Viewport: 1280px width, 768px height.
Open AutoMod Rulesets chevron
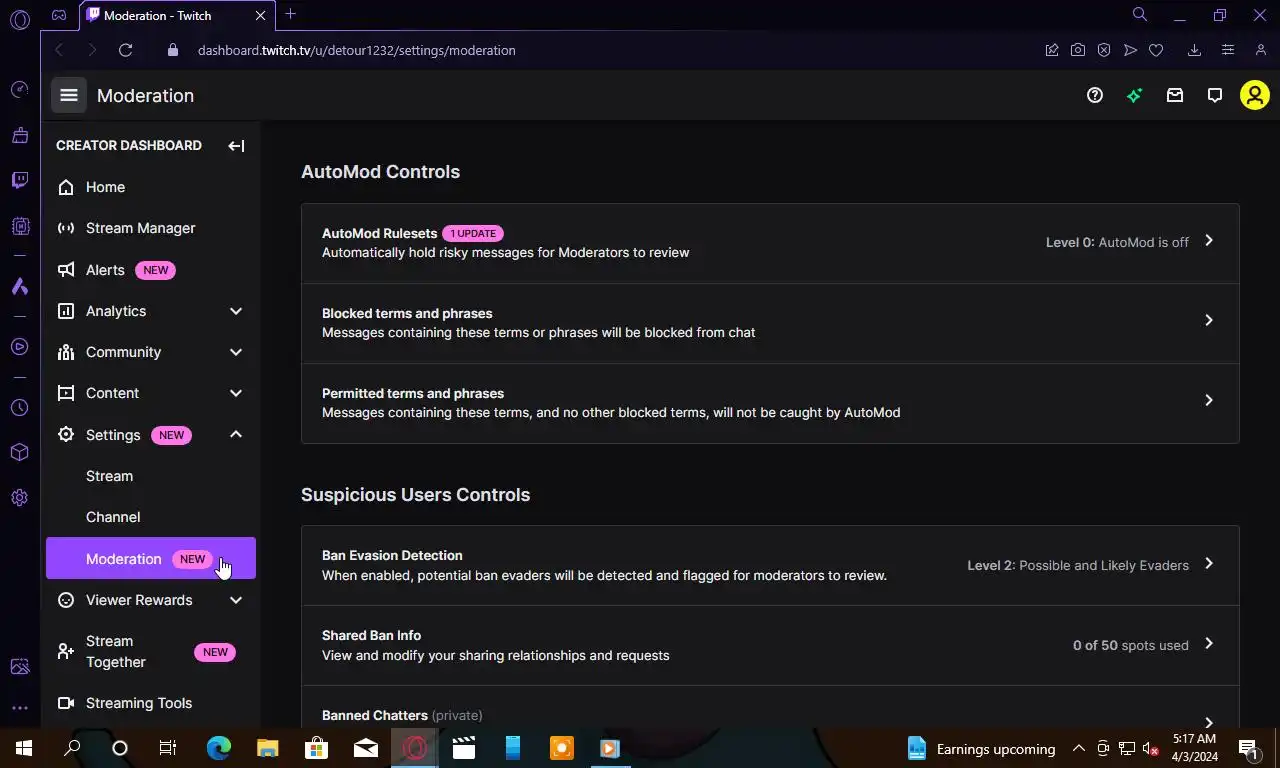1209,241
